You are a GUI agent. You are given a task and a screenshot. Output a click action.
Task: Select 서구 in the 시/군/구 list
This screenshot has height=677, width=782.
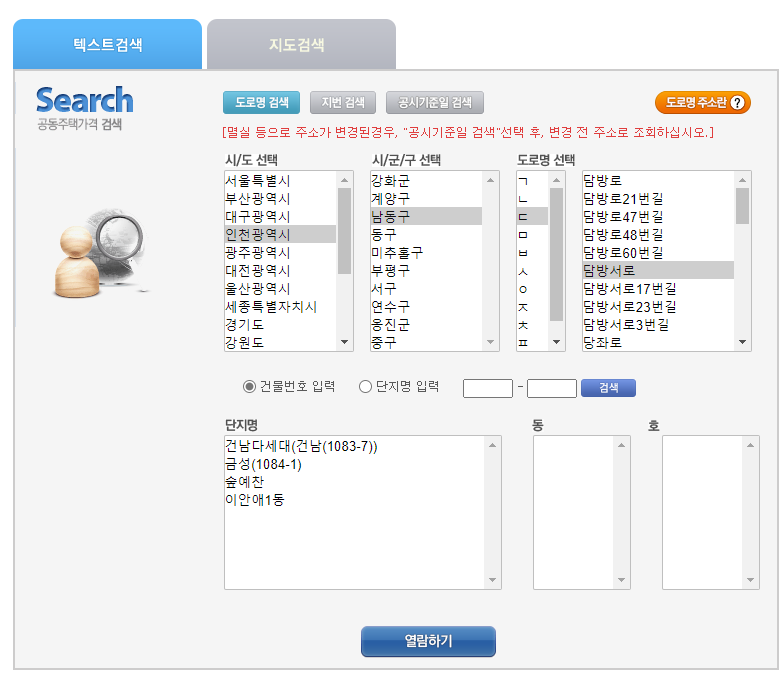coord(426,288)
